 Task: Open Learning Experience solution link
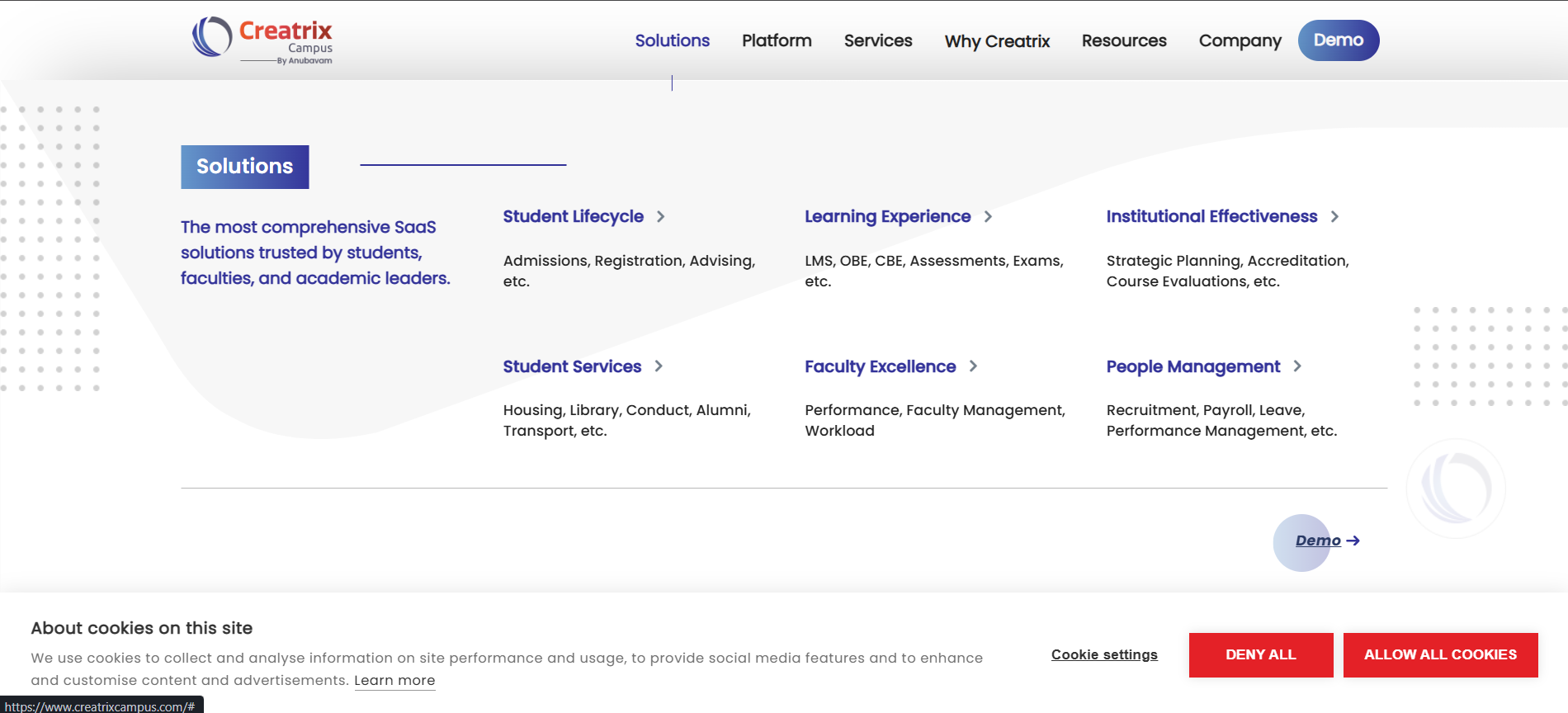tap(888, 216)
